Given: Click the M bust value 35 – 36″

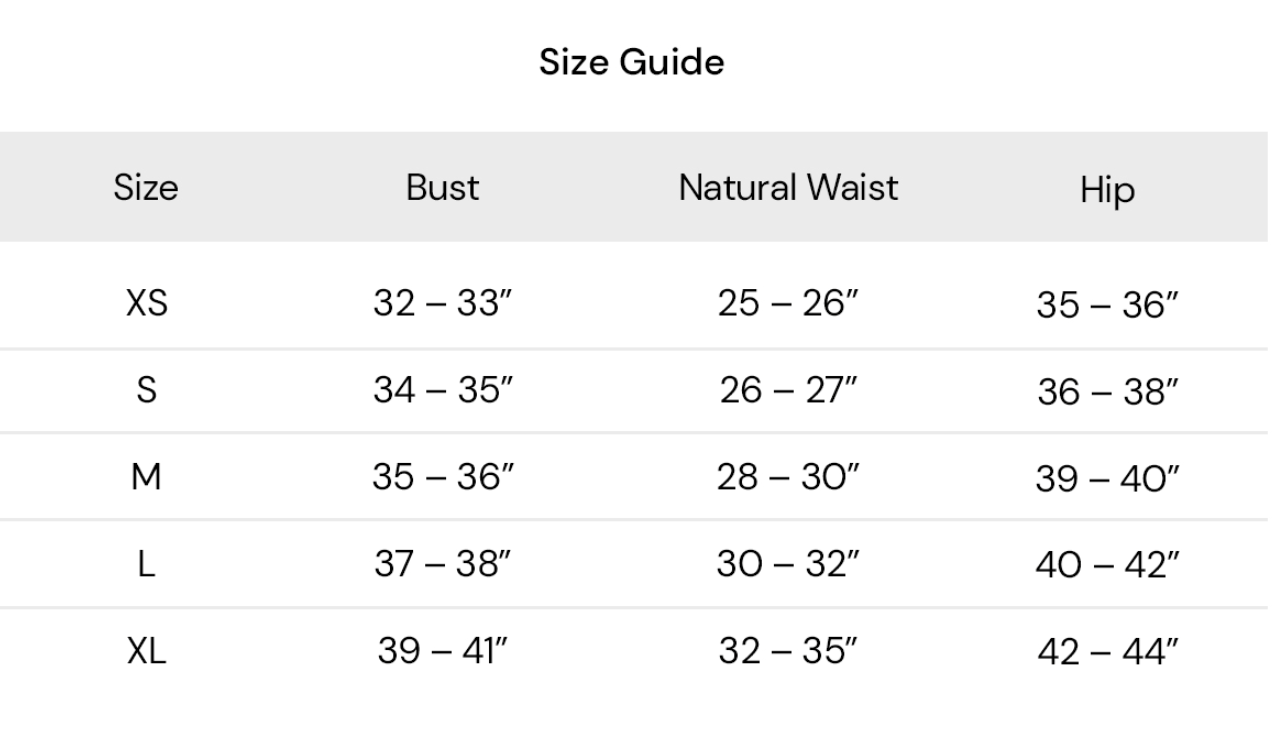Looking at the screenshot, I should pyautogui.click(x=443, y=478).
